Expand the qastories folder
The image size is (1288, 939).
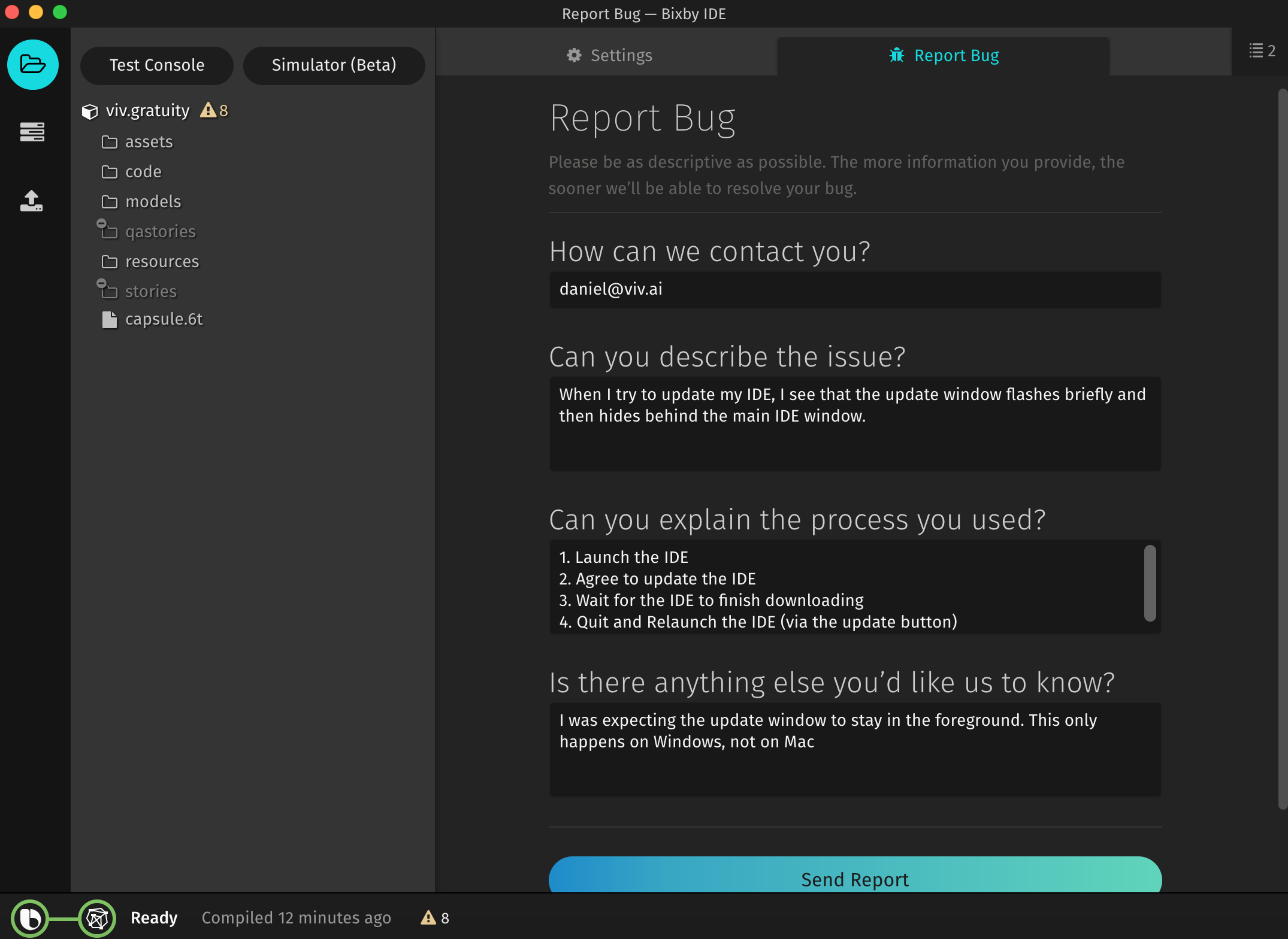(x=160, y=232)
